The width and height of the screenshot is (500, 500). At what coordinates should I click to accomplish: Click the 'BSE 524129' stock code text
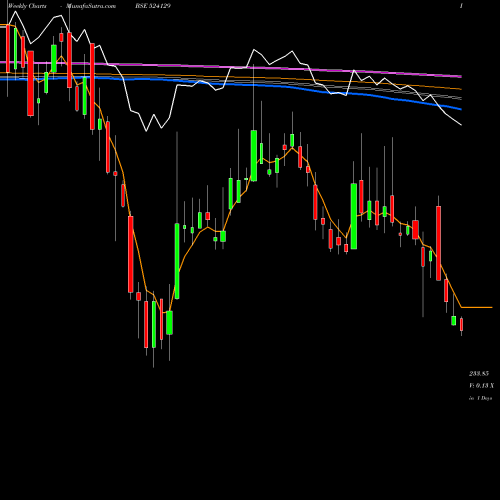tap(153, 6)
